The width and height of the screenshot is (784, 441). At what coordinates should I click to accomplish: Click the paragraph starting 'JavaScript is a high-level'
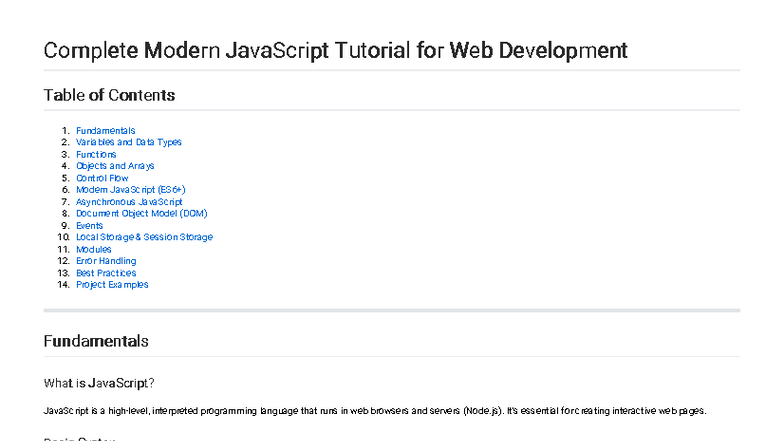pos(375,411)
